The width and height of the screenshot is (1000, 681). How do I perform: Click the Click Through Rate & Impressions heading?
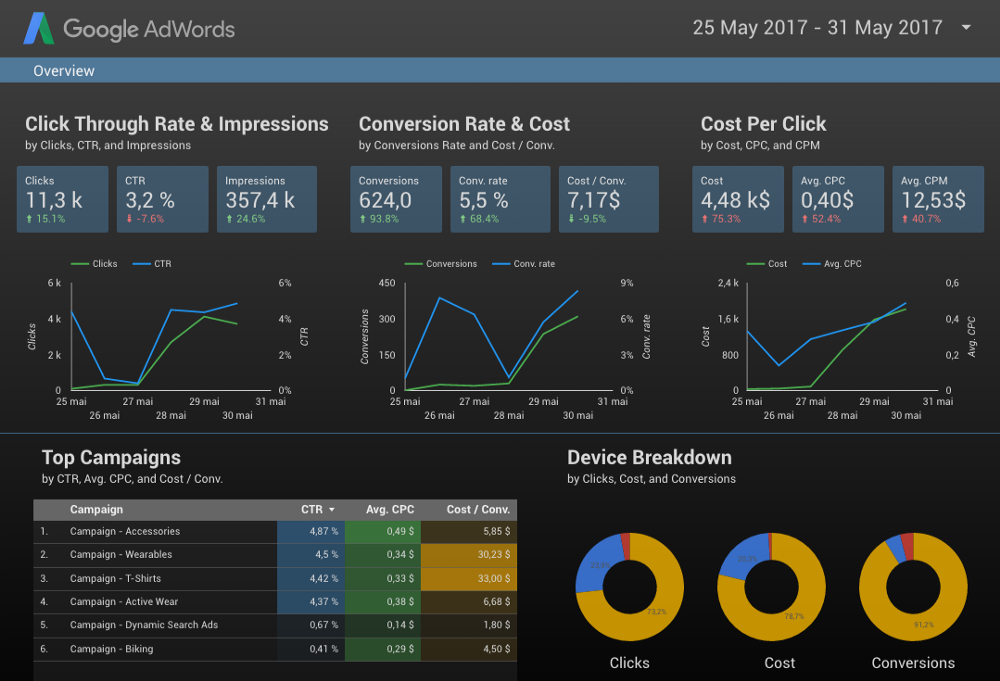tap(177, 124)
